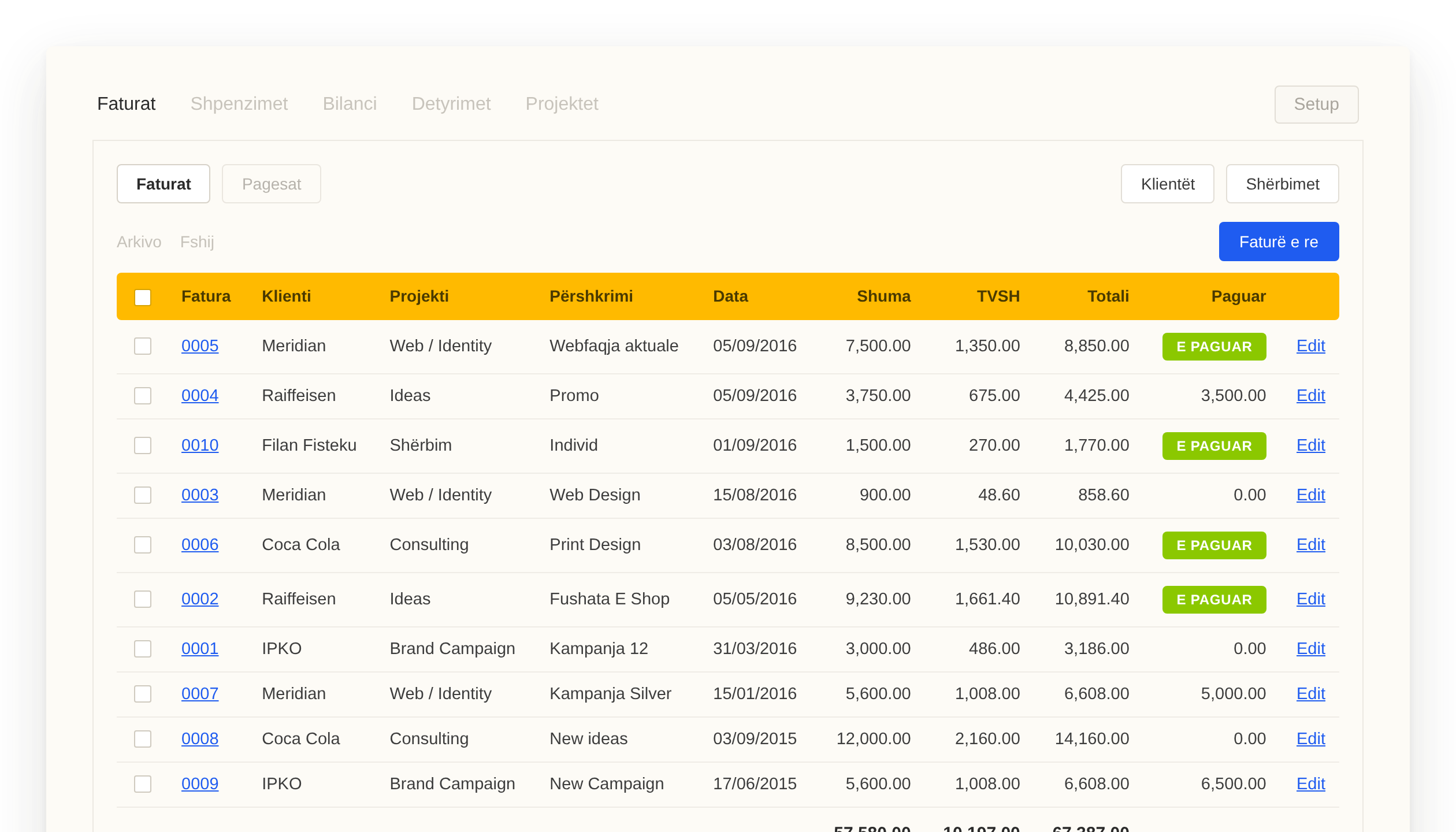
Task: Open invoice number 0004
Action: click(x=200, y=395)
